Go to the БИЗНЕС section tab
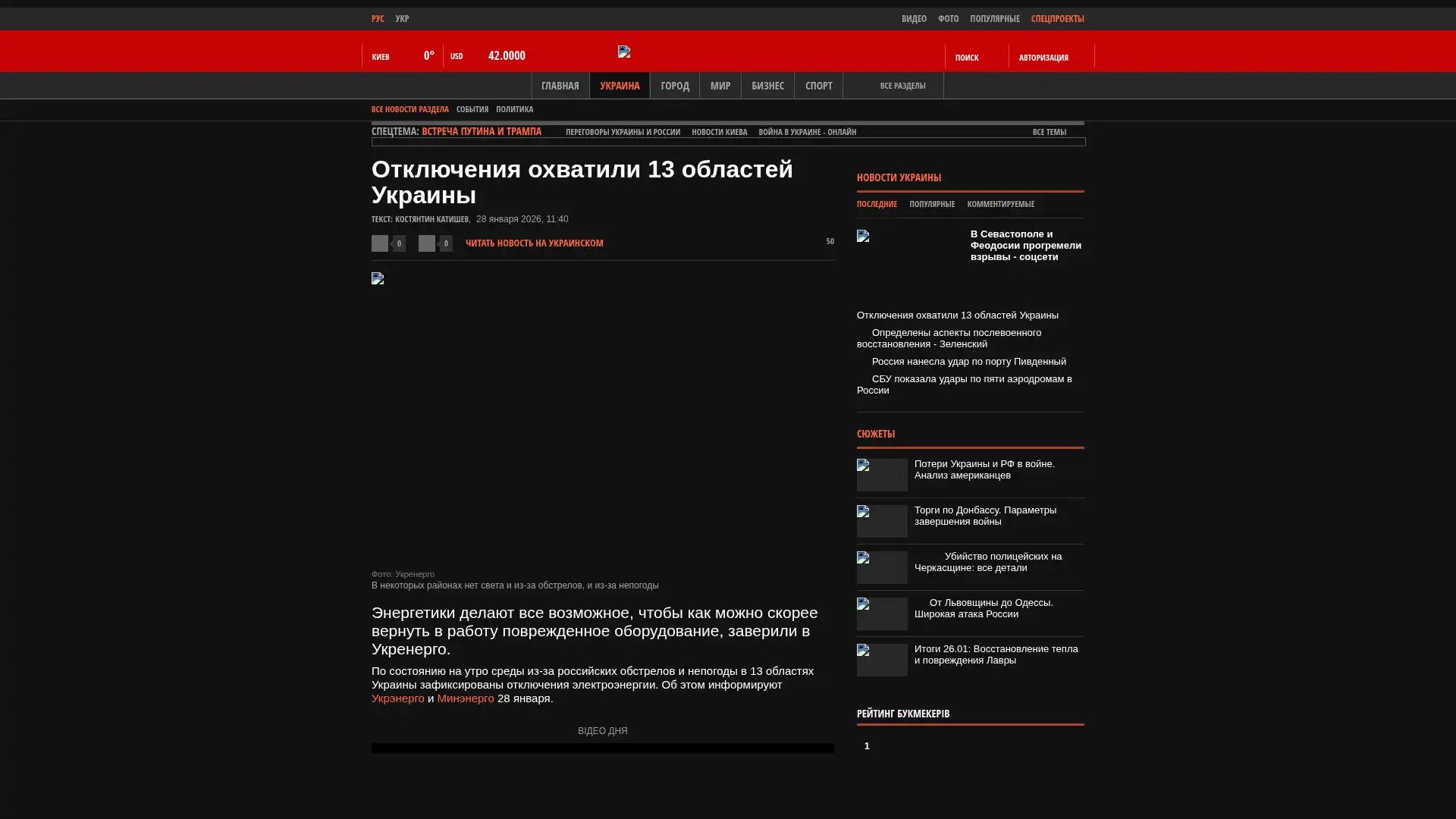1456x819 pixels. [x=767, y=86]
